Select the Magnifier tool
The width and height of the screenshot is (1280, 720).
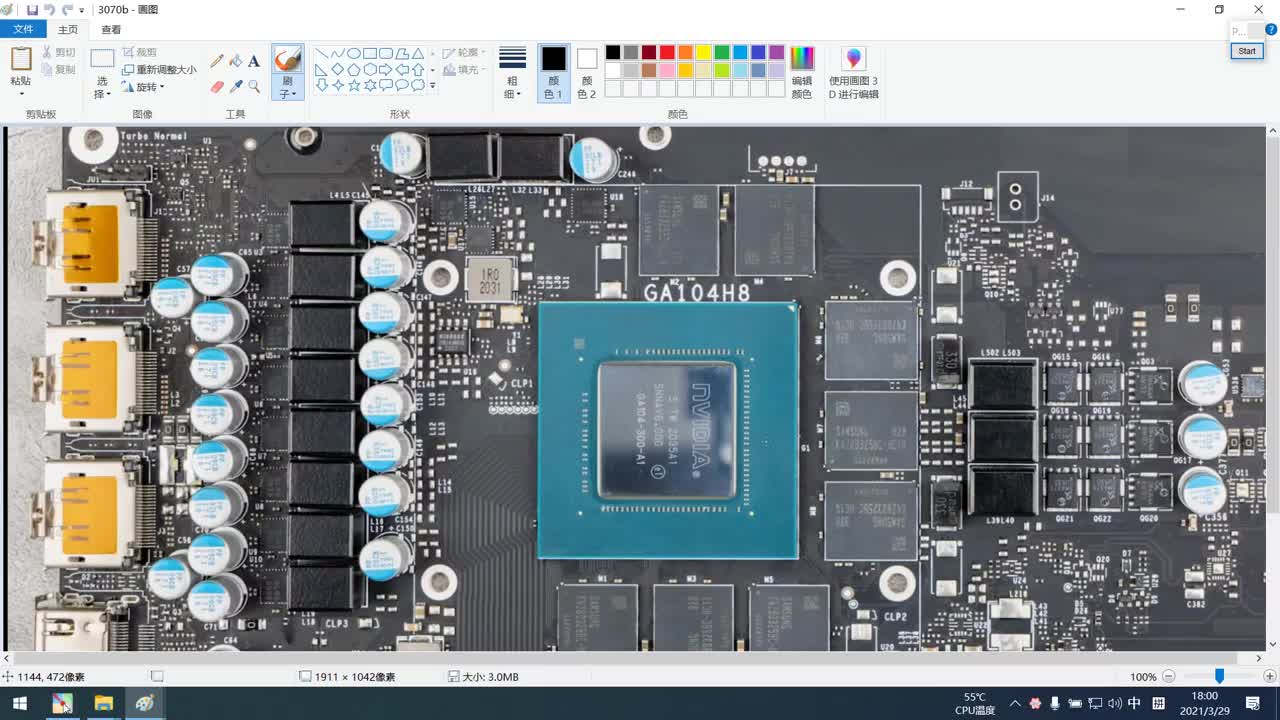coord(254,87)
